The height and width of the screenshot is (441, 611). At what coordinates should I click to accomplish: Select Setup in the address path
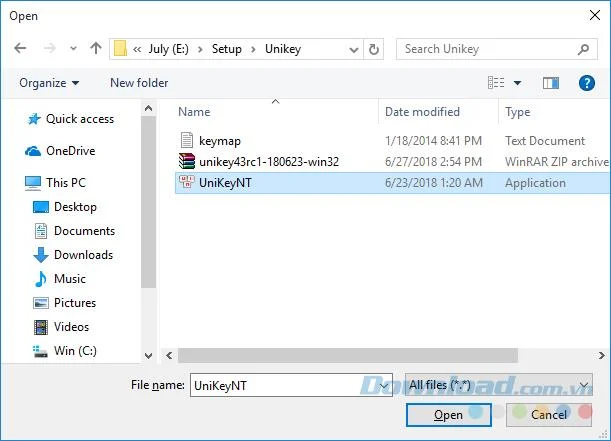click(x=226, y=49)
